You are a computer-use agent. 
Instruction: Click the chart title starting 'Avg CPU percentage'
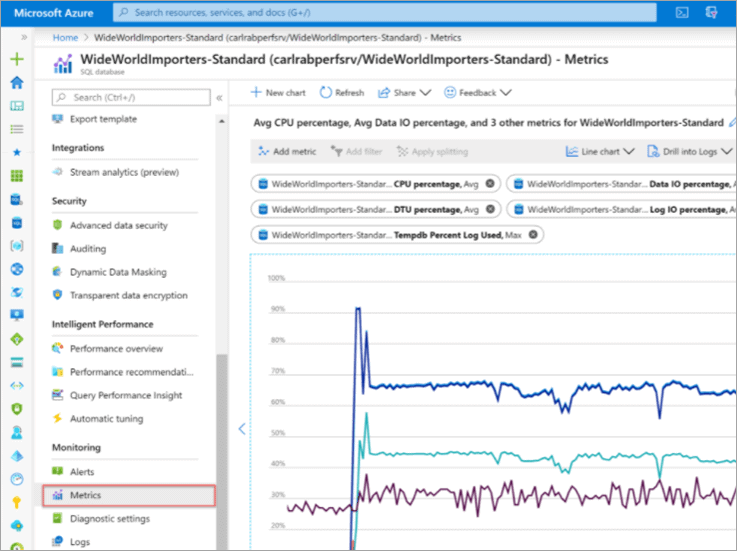coord(488,123)
